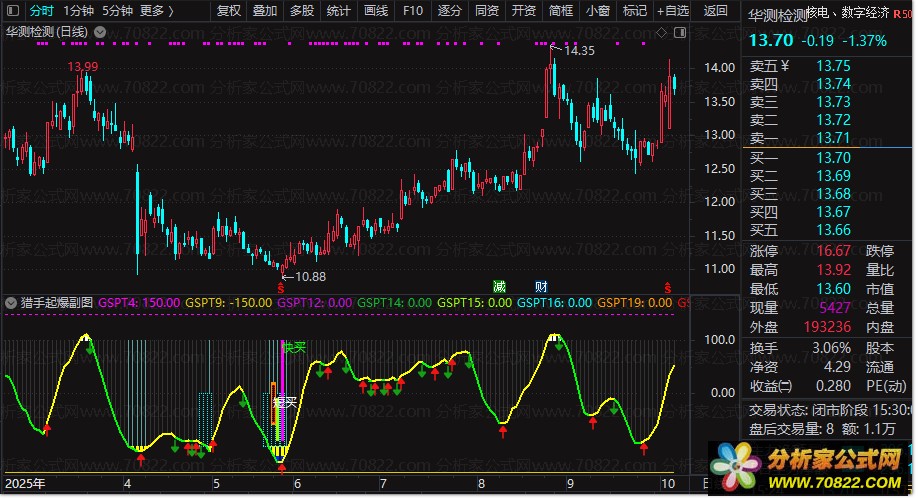Click the GSPT12: 0.00 indicator value
The height and width of the screenshot is (499, 918).
pyautogui.click(x=314, y=303)
